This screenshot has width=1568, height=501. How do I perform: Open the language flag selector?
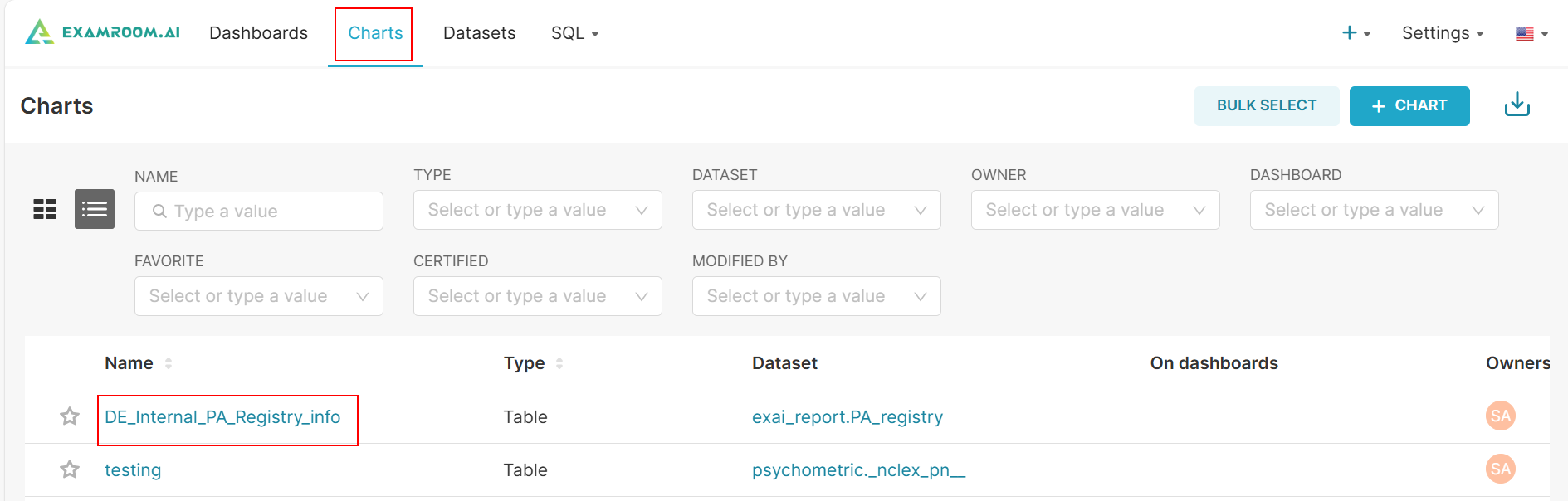[x=1531, y=34]
